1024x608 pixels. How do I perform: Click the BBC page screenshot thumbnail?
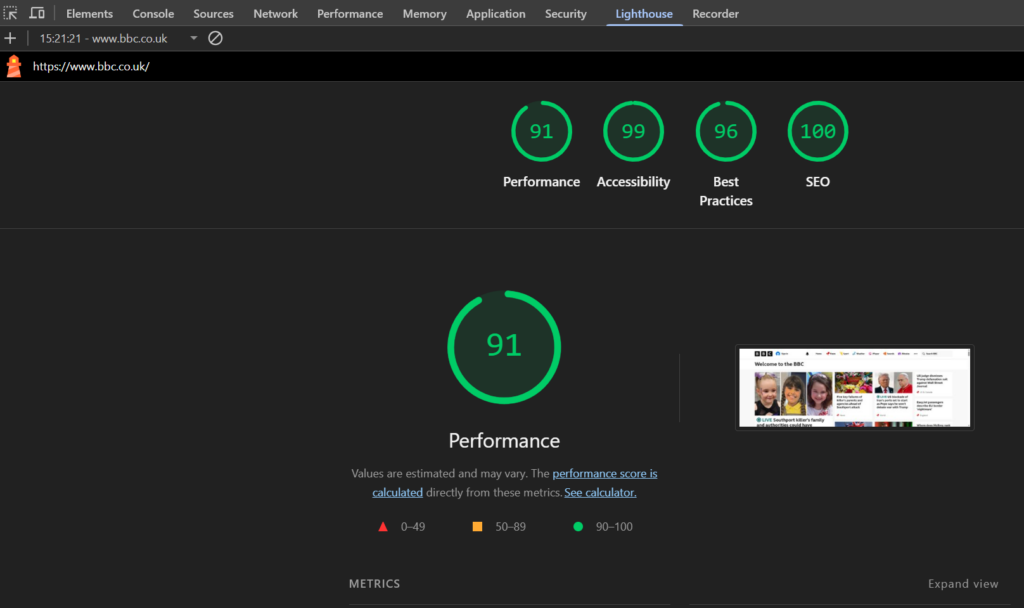[x=854, y=388]
